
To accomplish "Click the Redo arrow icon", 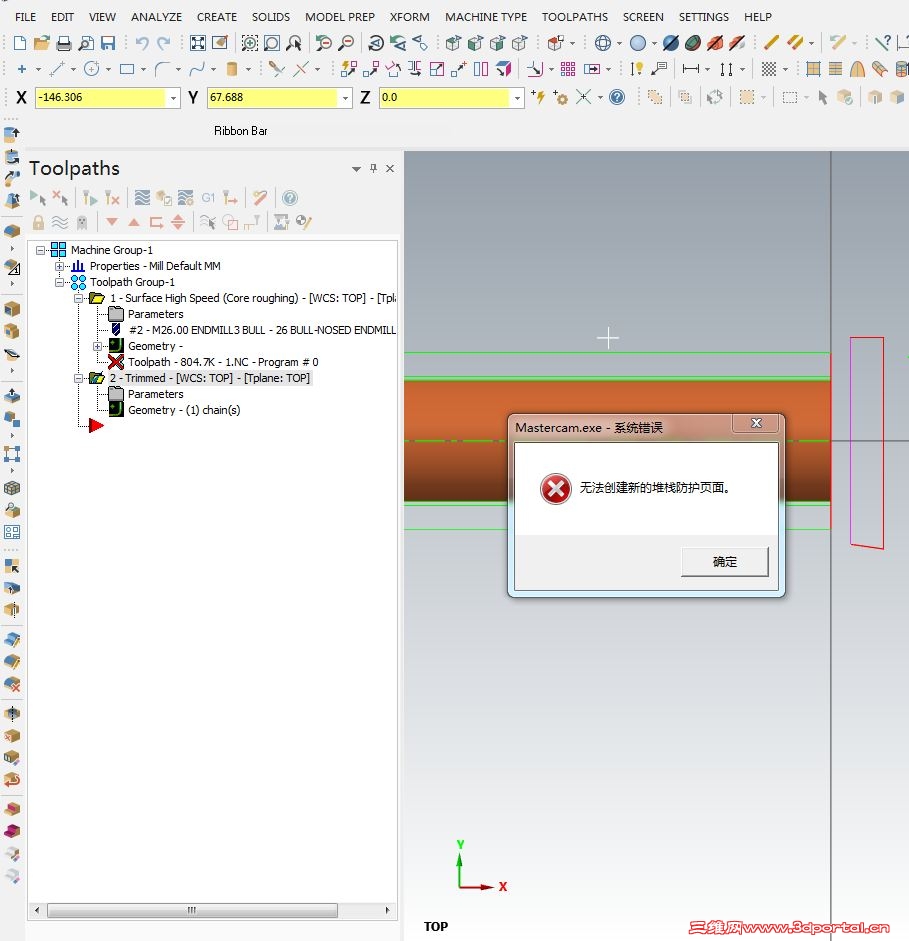I will click(x=163, y=43).
